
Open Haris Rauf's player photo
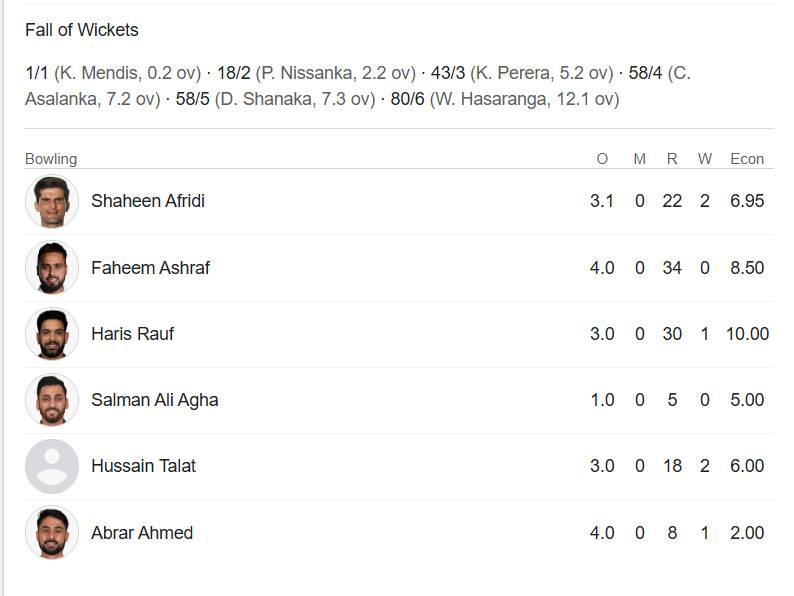52,334
